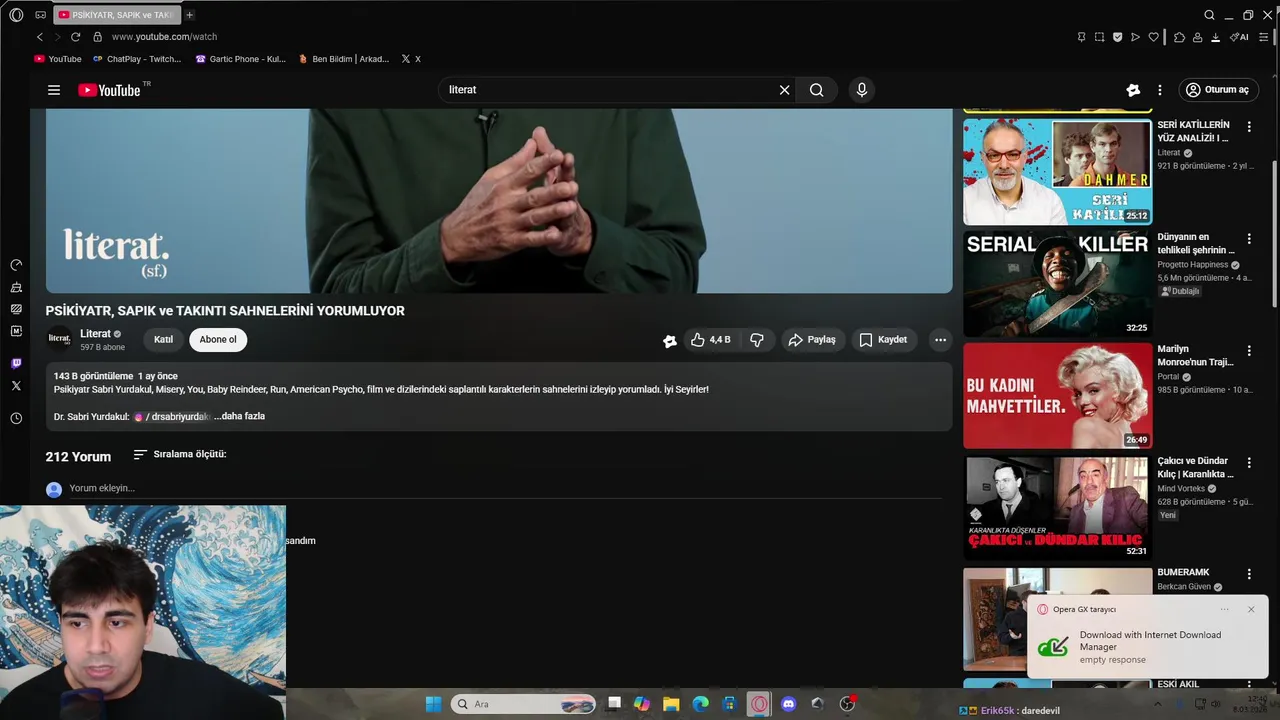Open File Explorer from the taskbar
This screenshot has height=720, width=1280.
coord(671,704)
